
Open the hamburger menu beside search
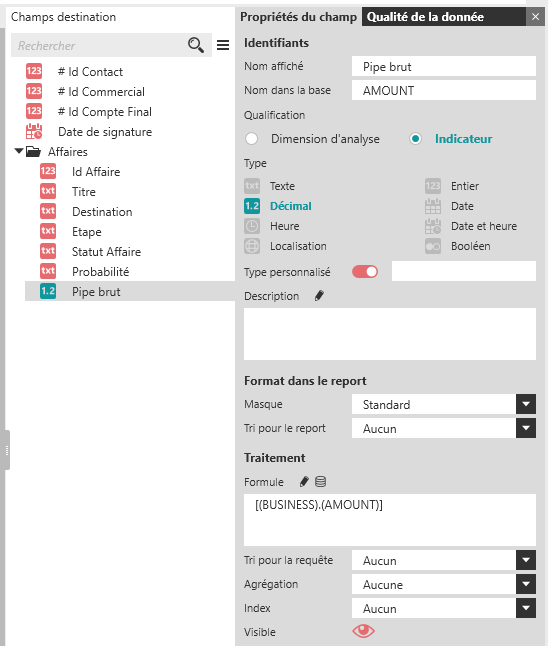(223, 45)
